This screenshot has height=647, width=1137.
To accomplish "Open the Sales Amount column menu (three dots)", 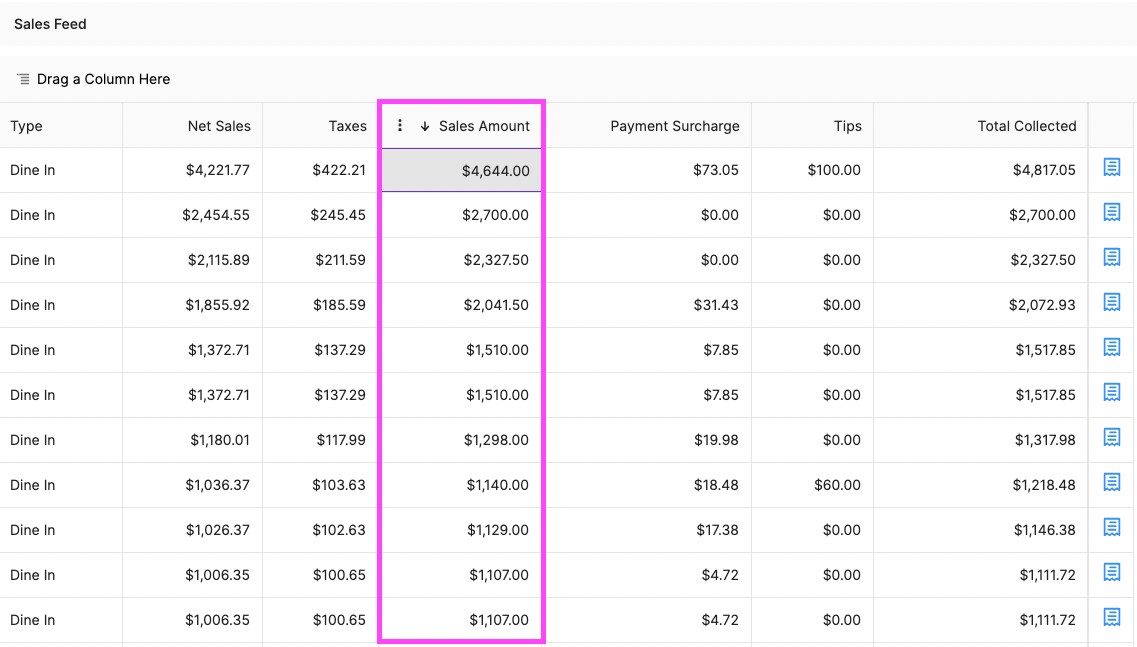I will tap(400, 126).
